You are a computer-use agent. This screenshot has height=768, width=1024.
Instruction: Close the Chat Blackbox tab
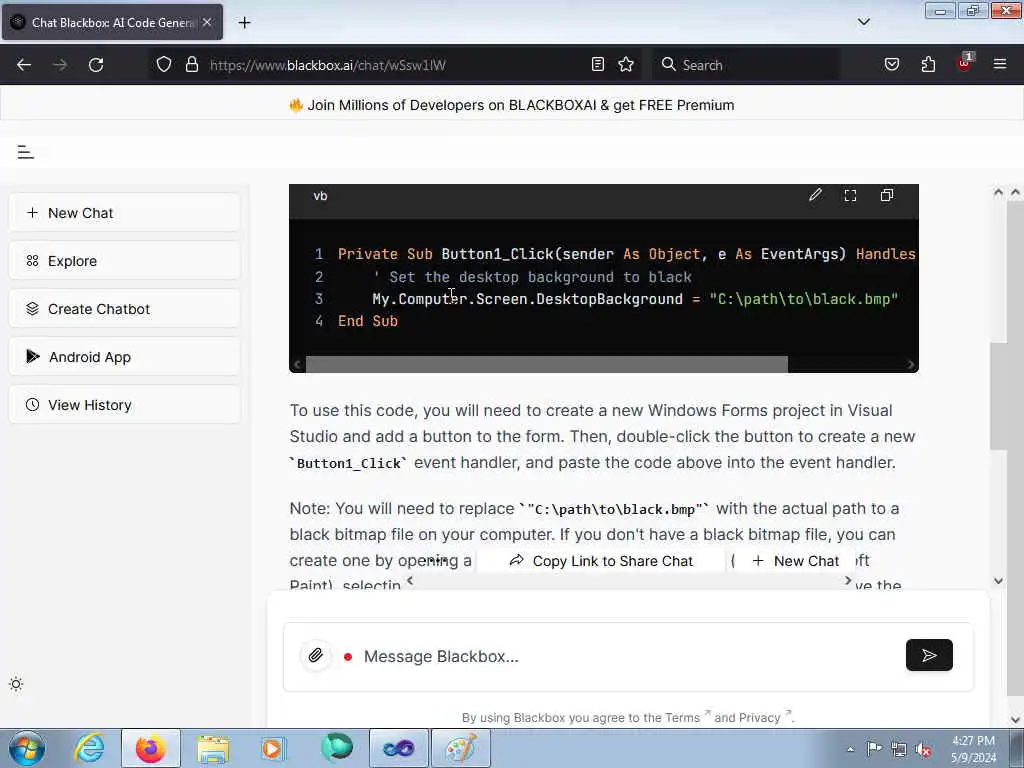pos(207,22)
